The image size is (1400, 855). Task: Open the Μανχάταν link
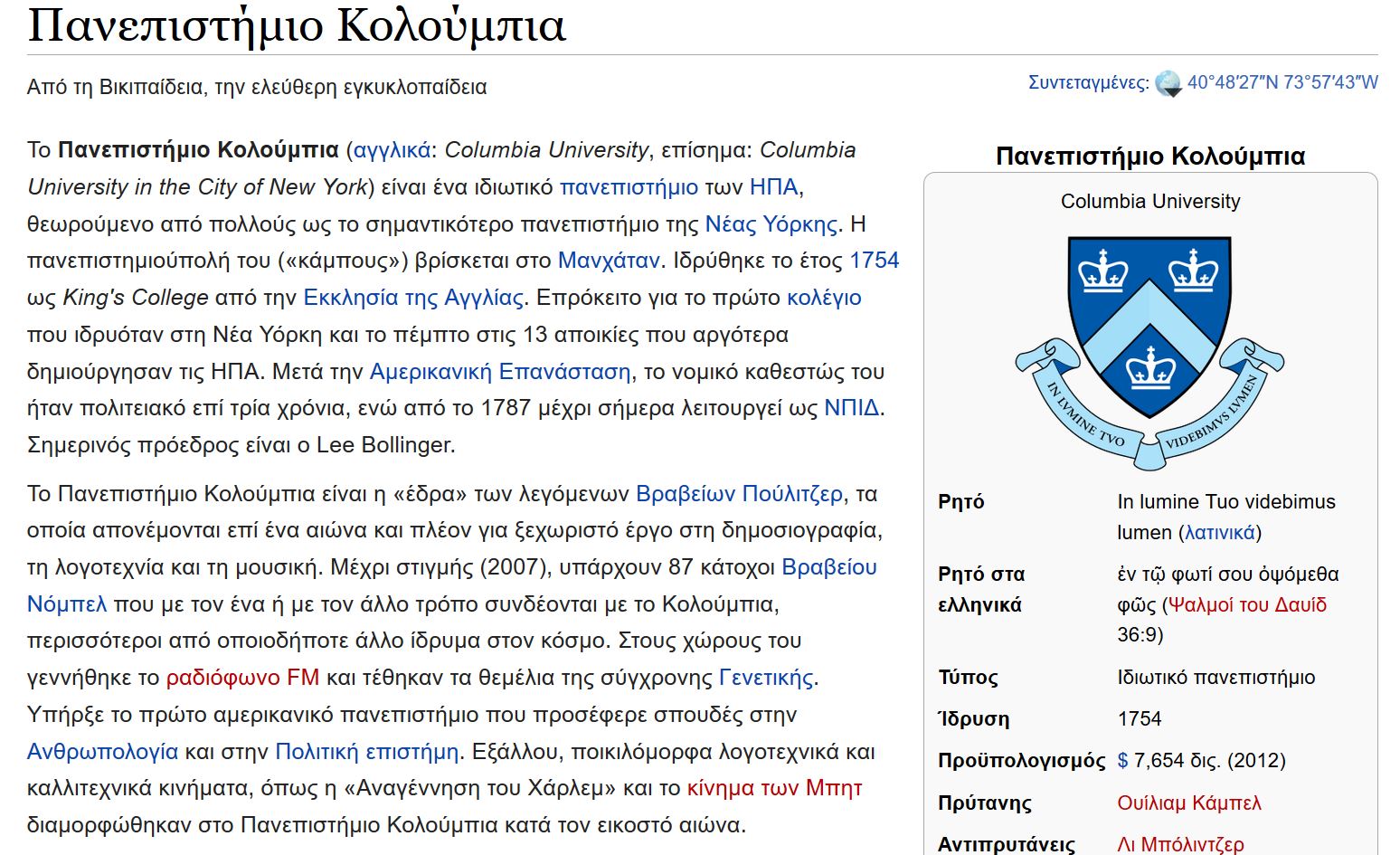pyautogui.click(x=609, y=261)
